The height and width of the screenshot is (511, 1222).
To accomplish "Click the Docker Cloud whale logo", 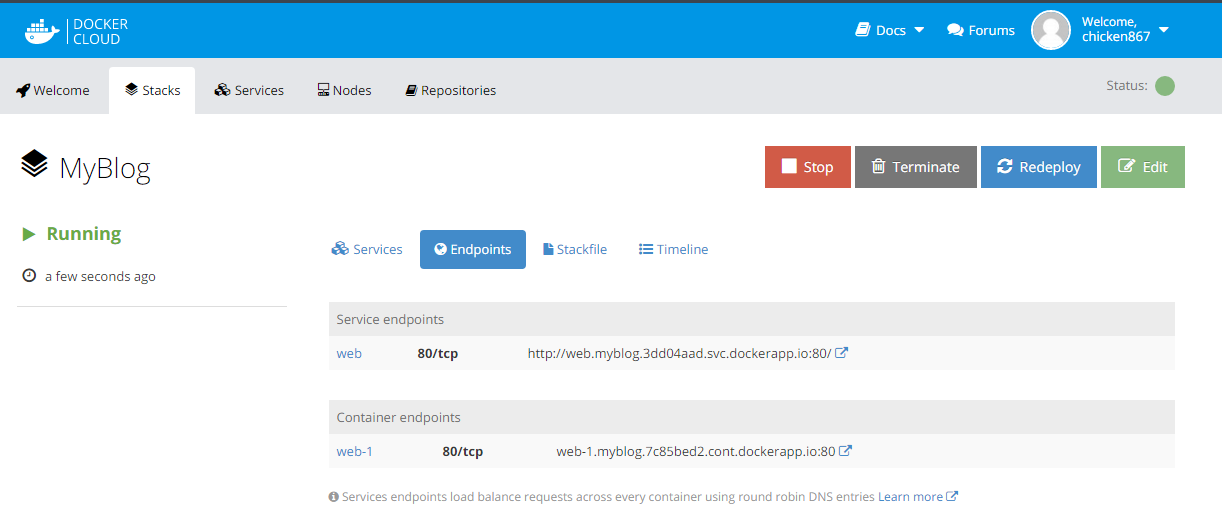I will coord(43,31).
